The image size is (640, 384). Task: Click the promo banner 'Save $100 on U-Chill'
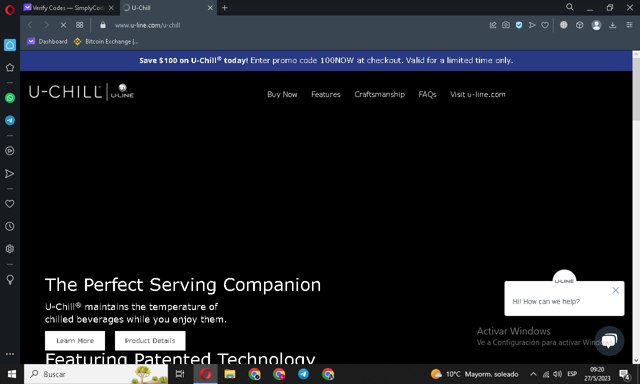click(x=326, y=60)
